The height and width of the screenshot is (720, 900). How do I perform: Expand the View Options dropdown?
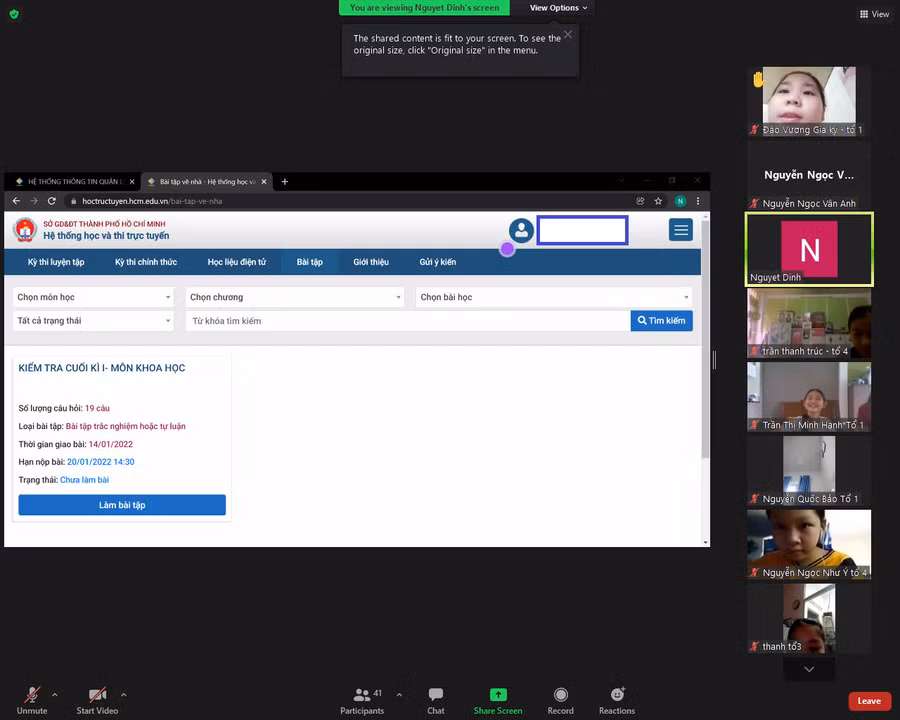pyautogui.click(x=558, y=8)
